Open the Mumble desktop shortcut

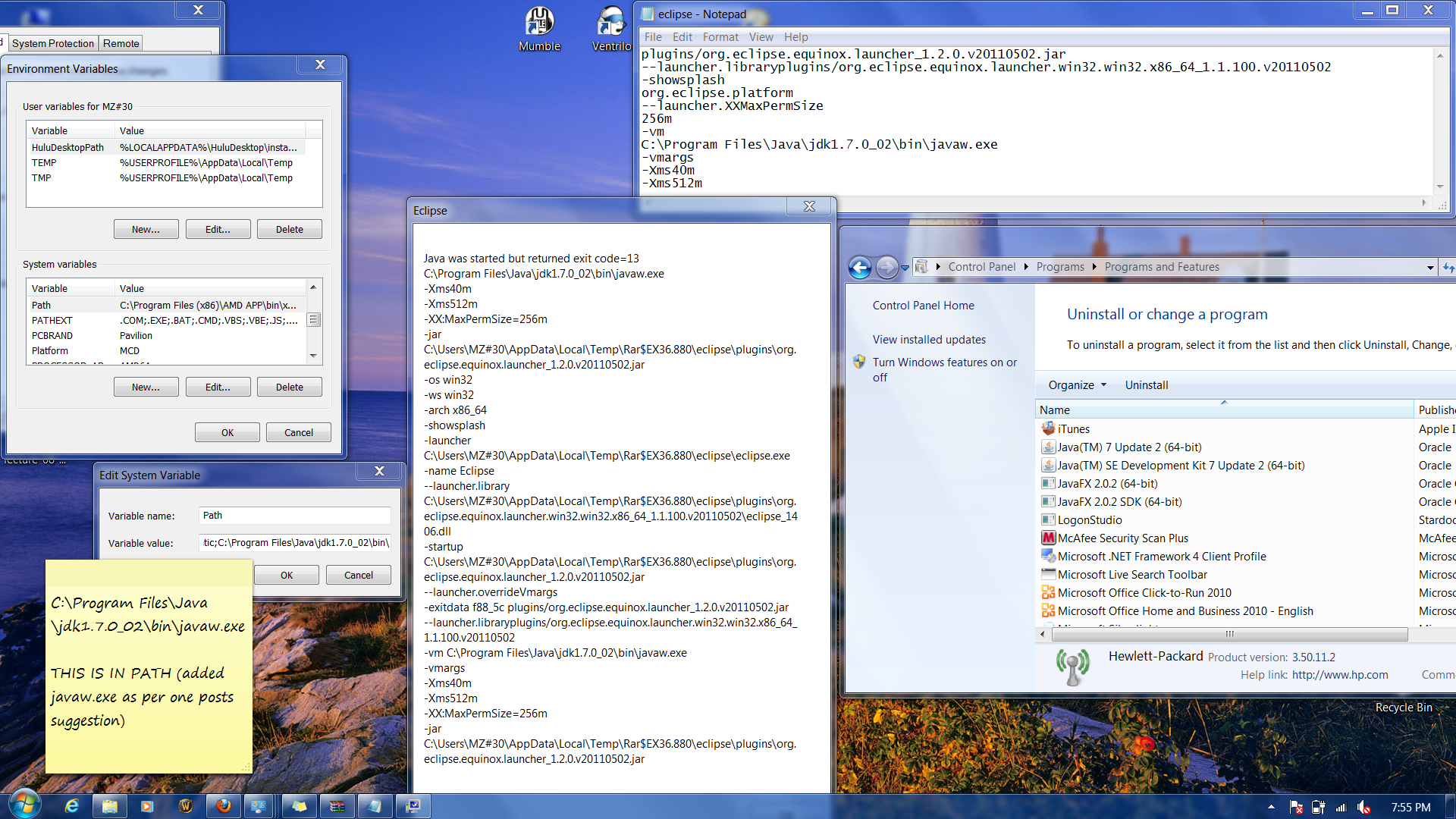[539, 29]
